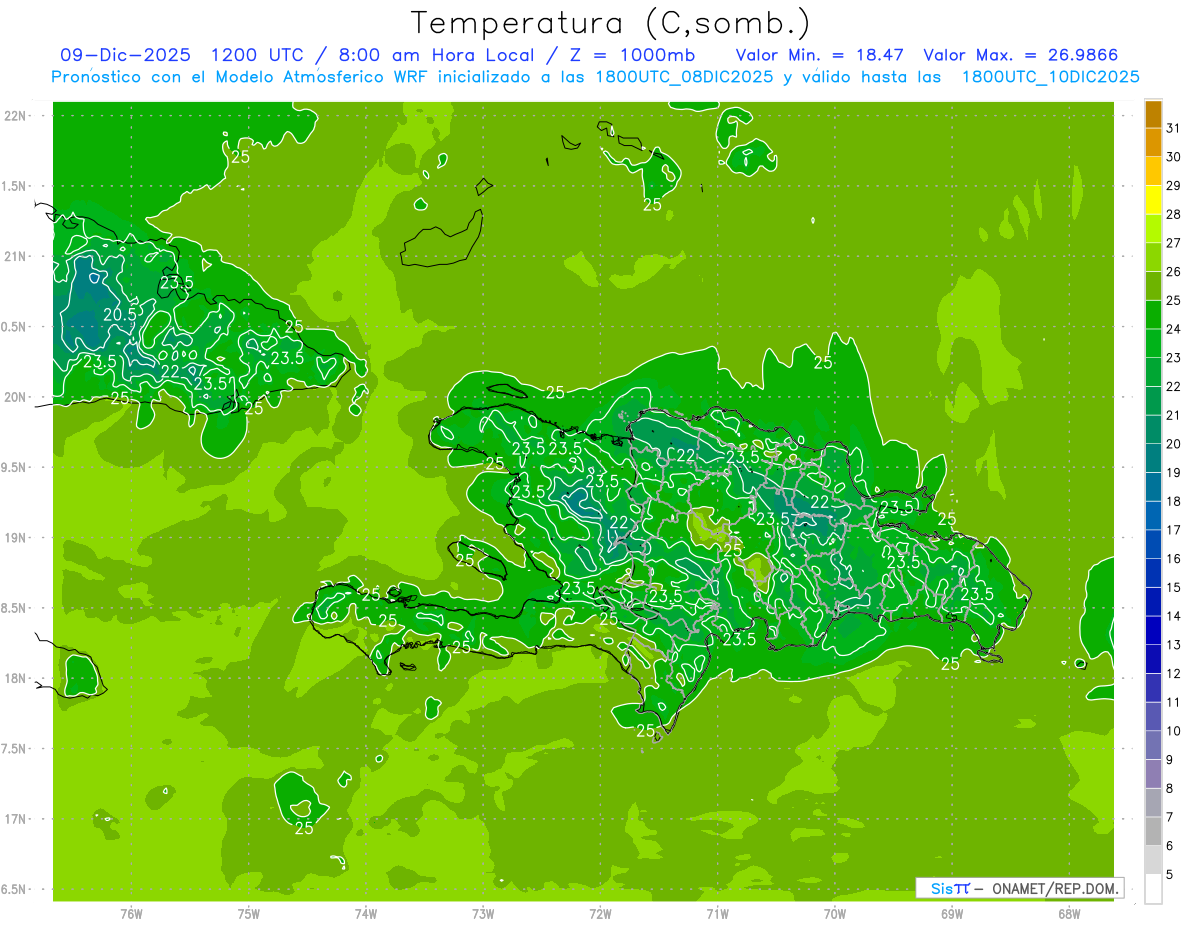Click "Valor Min. = 18.47" in header
Image resolution: width=1200 pixels, height=927 pixels.
820,55
